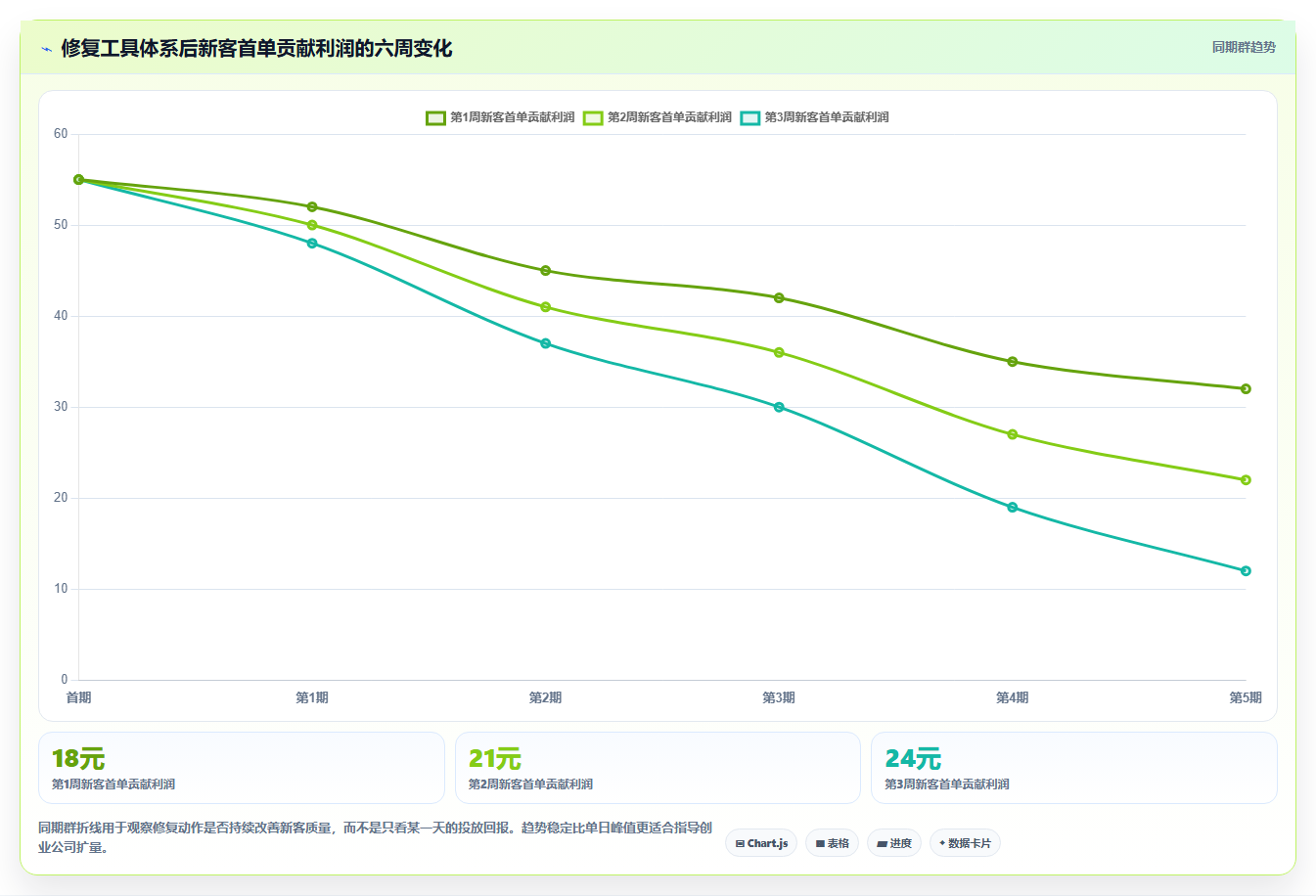The width and height of the screenshot is (1316, 896).
Task: Click week-2 line point at 第1期 (50)
Action: pyautogui.click(x=312, y=225)
